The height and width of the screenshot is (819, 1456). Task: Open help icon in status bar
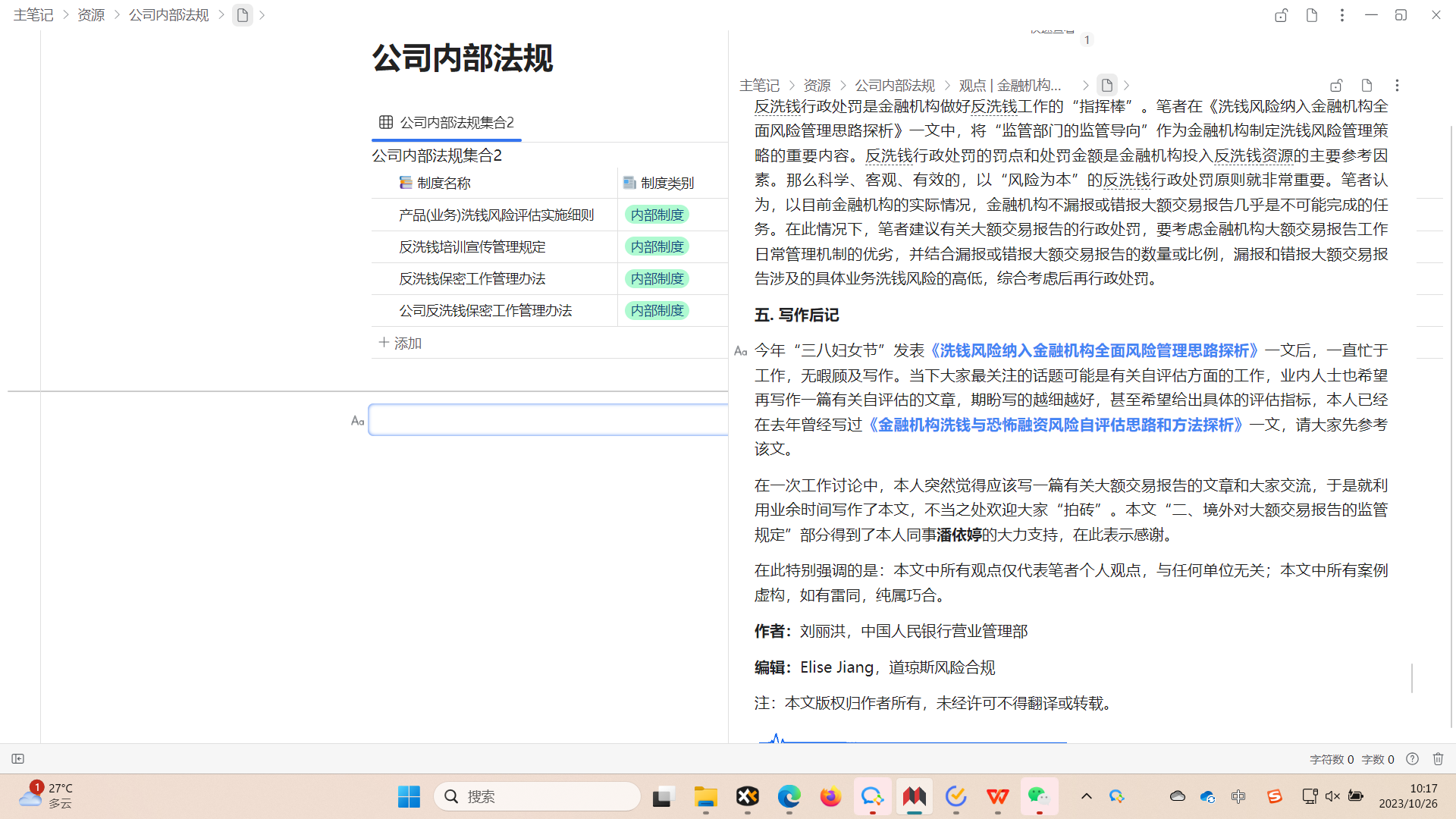point(1412,759)
